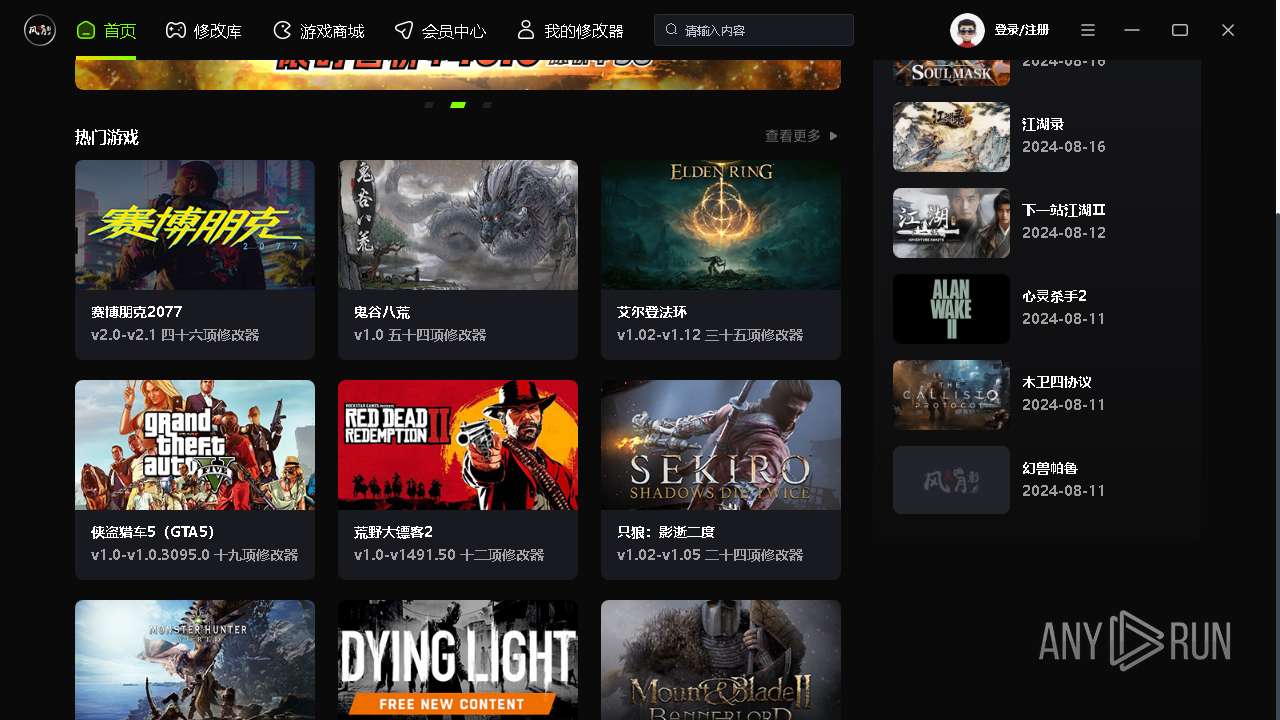Click 'v1.0-v1491.50 十二项修改器' text

click(449, 555)
